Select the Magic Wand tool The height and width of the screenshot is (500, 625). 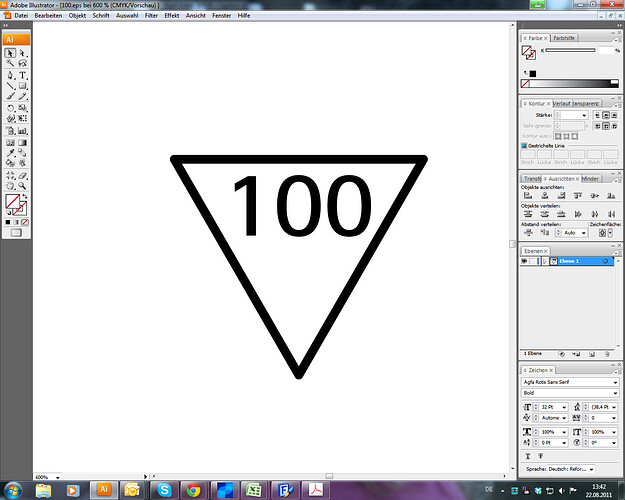(10, 63)
